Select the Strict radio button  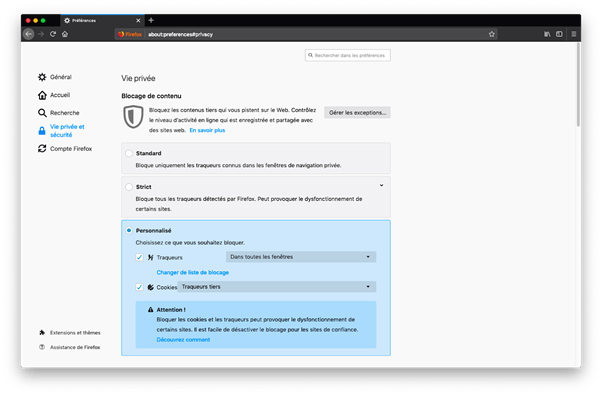(129, 187)
